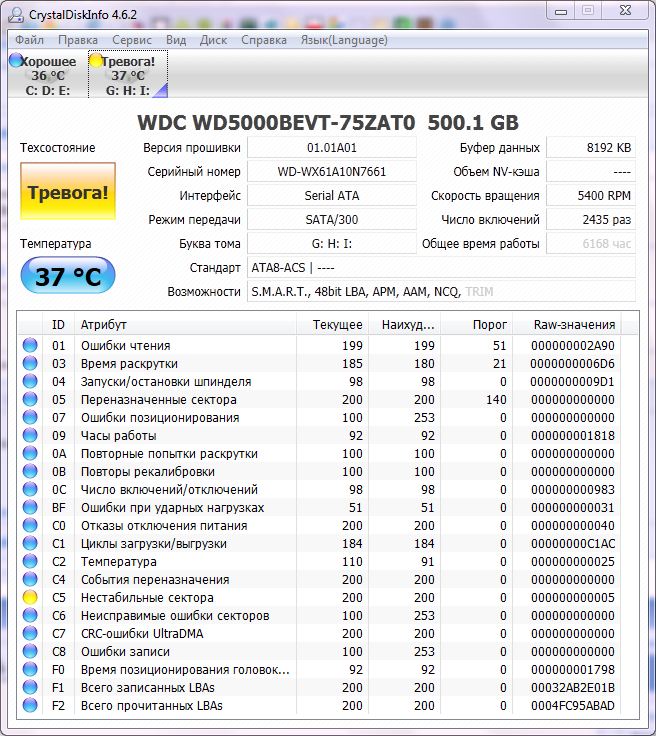Click the Время раскрутки attribute name
Viewport: 656px width, 736px height.
pos(129,364)
